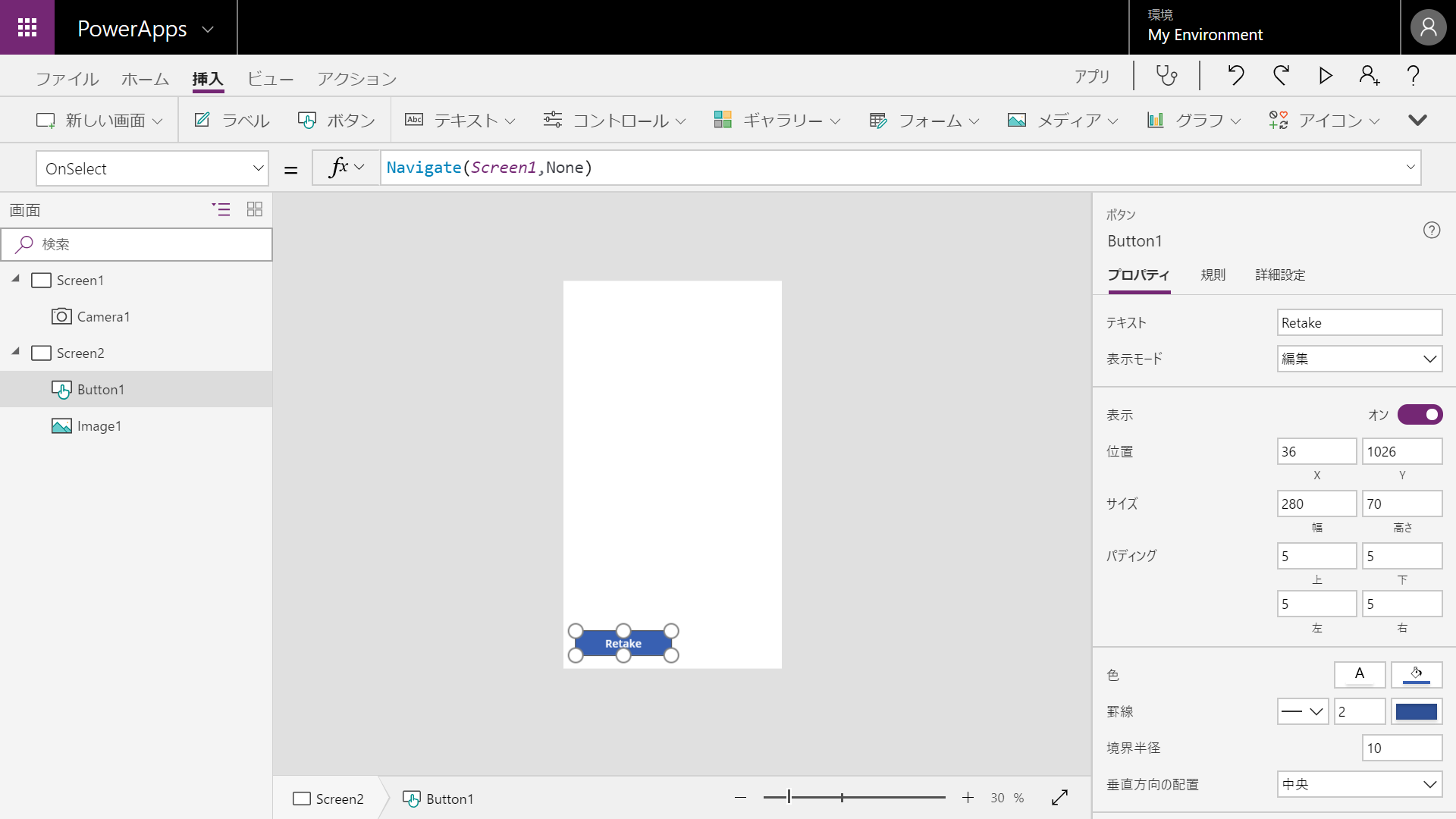Open the ビュー menu tab

(x=270, y=79)
